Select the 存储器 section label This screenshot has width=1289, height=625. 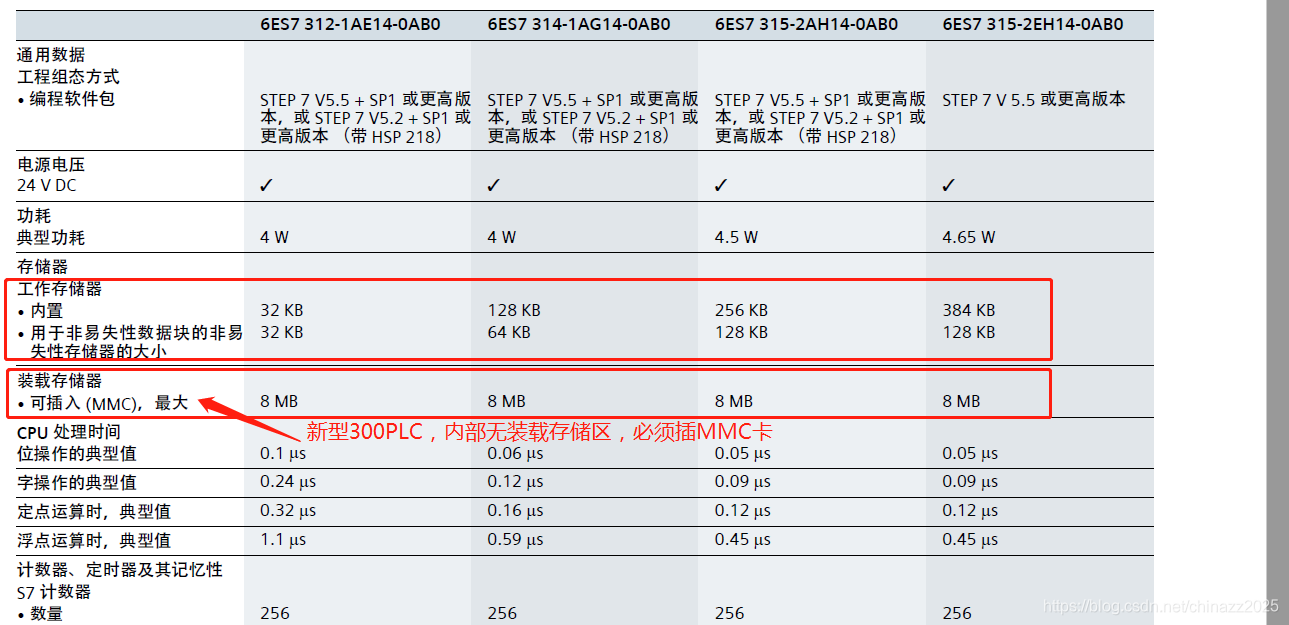pyautogui.click(x=43, y=267)
